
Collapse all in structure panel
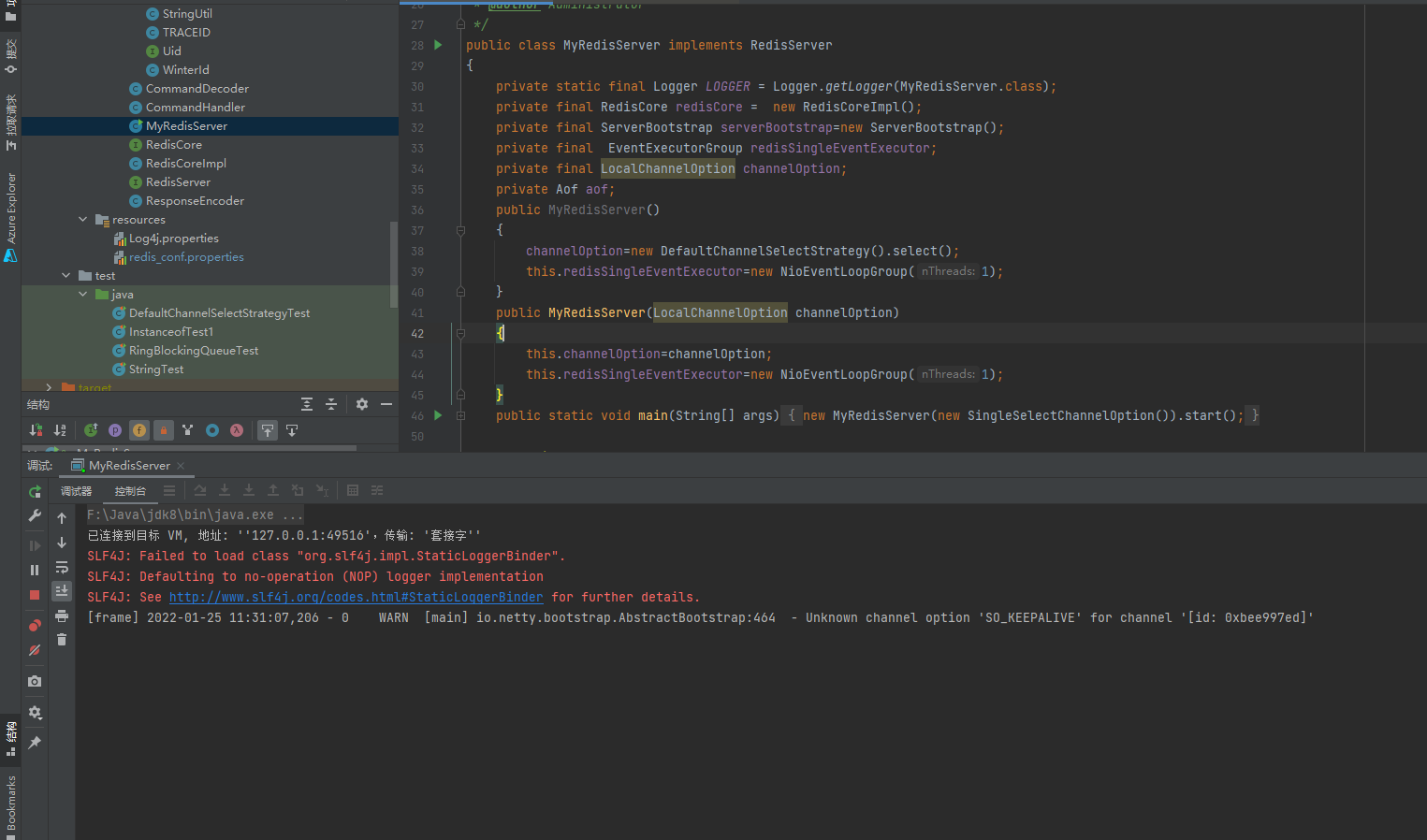(x=330, y=404)
